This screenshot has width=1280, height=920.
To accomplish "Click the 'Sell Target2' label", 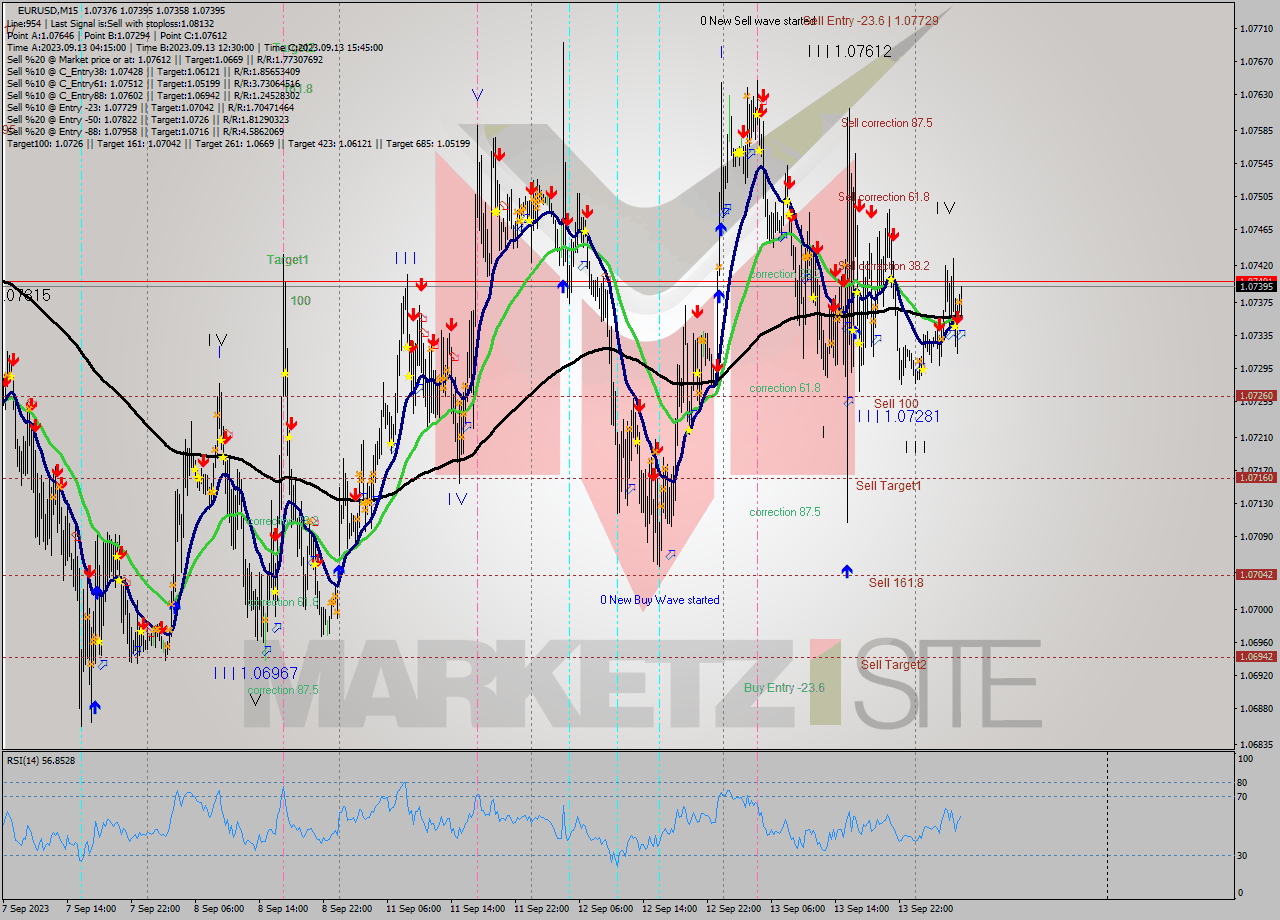I will [x=894, y=665].
